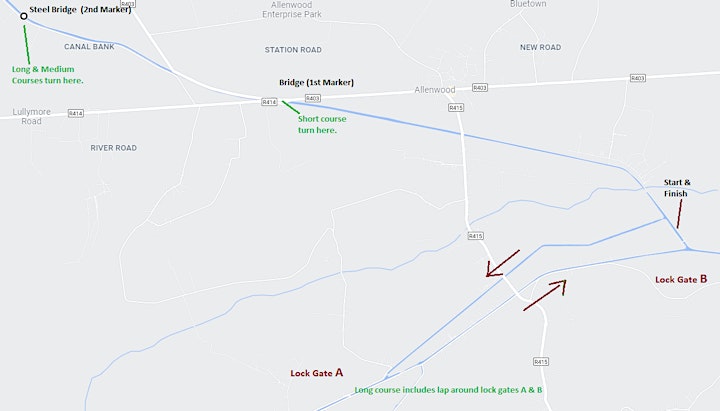Click the arrow pointing up-right near Lock Gate B
The width and height of the screenshot is (720, 411).
point(545,295)
